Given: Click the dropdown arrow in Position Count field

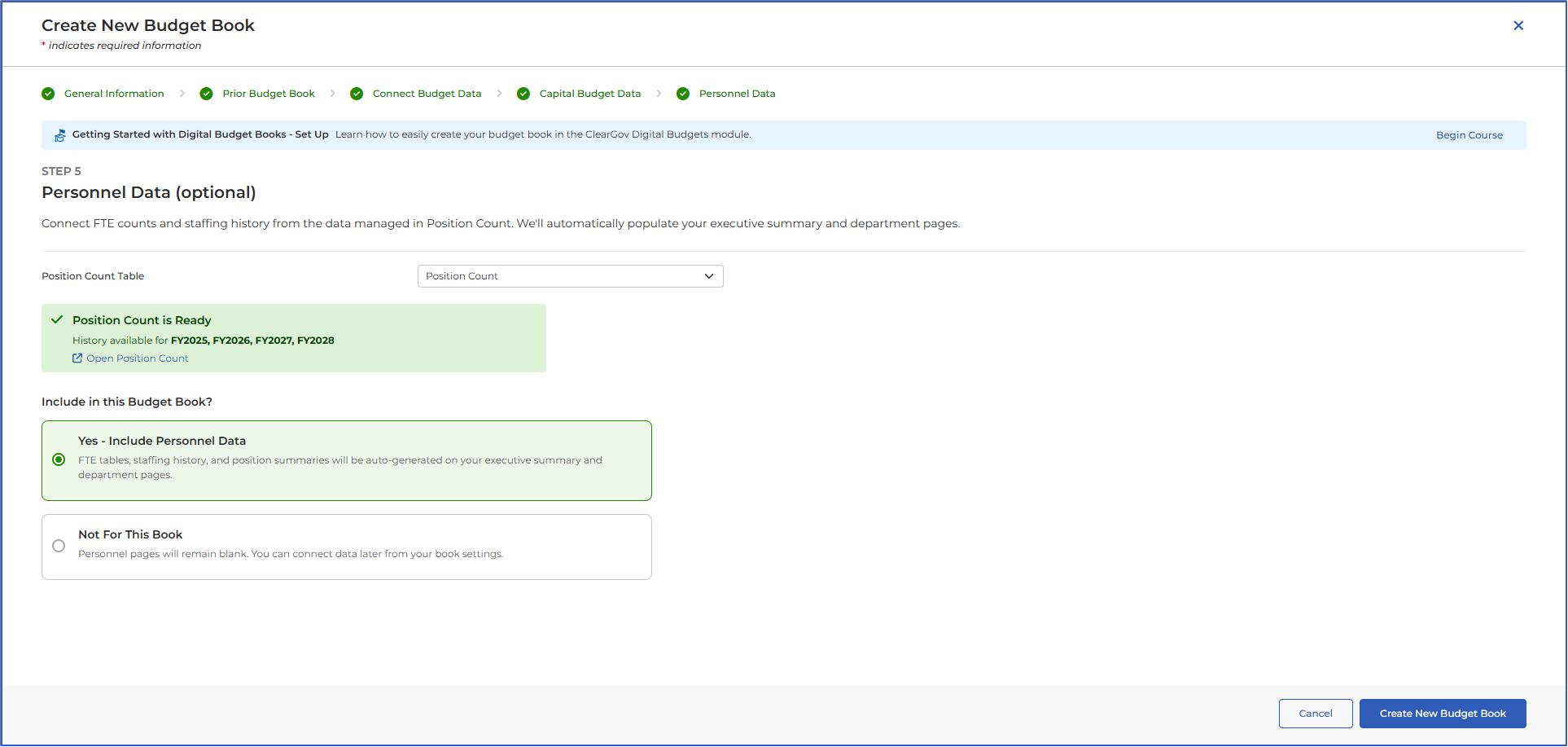Looking at the screenshot, I should [x=709, y=276].
